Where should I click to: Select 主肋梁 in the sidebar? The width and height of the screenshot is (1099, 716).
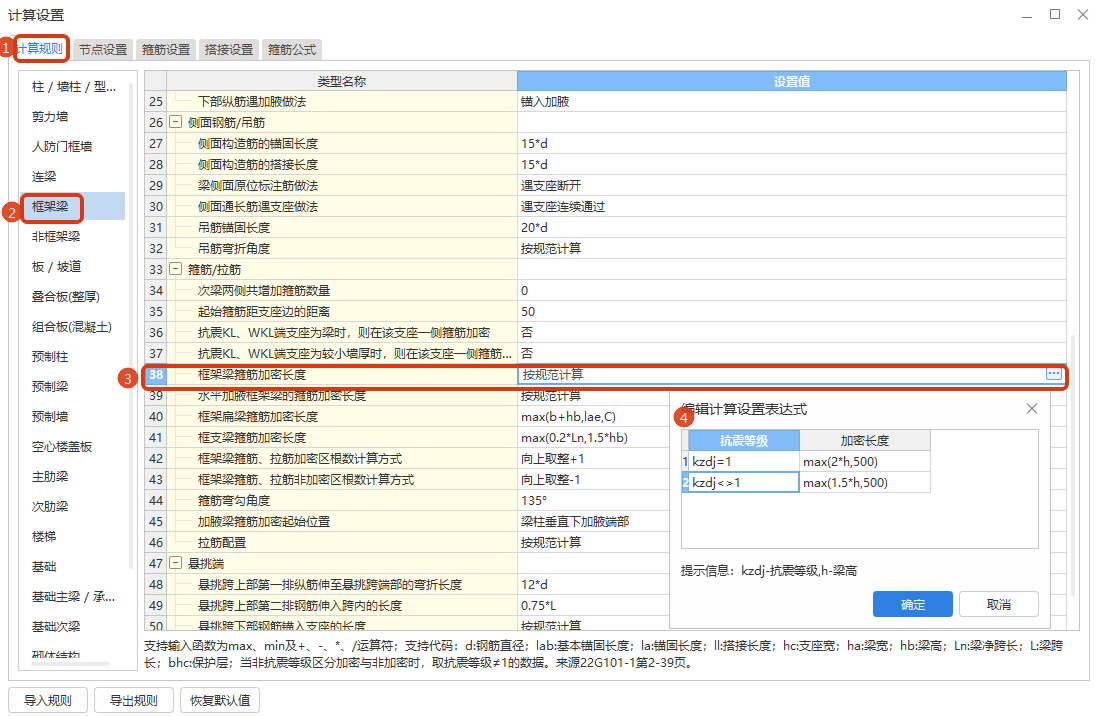[73, 476]
